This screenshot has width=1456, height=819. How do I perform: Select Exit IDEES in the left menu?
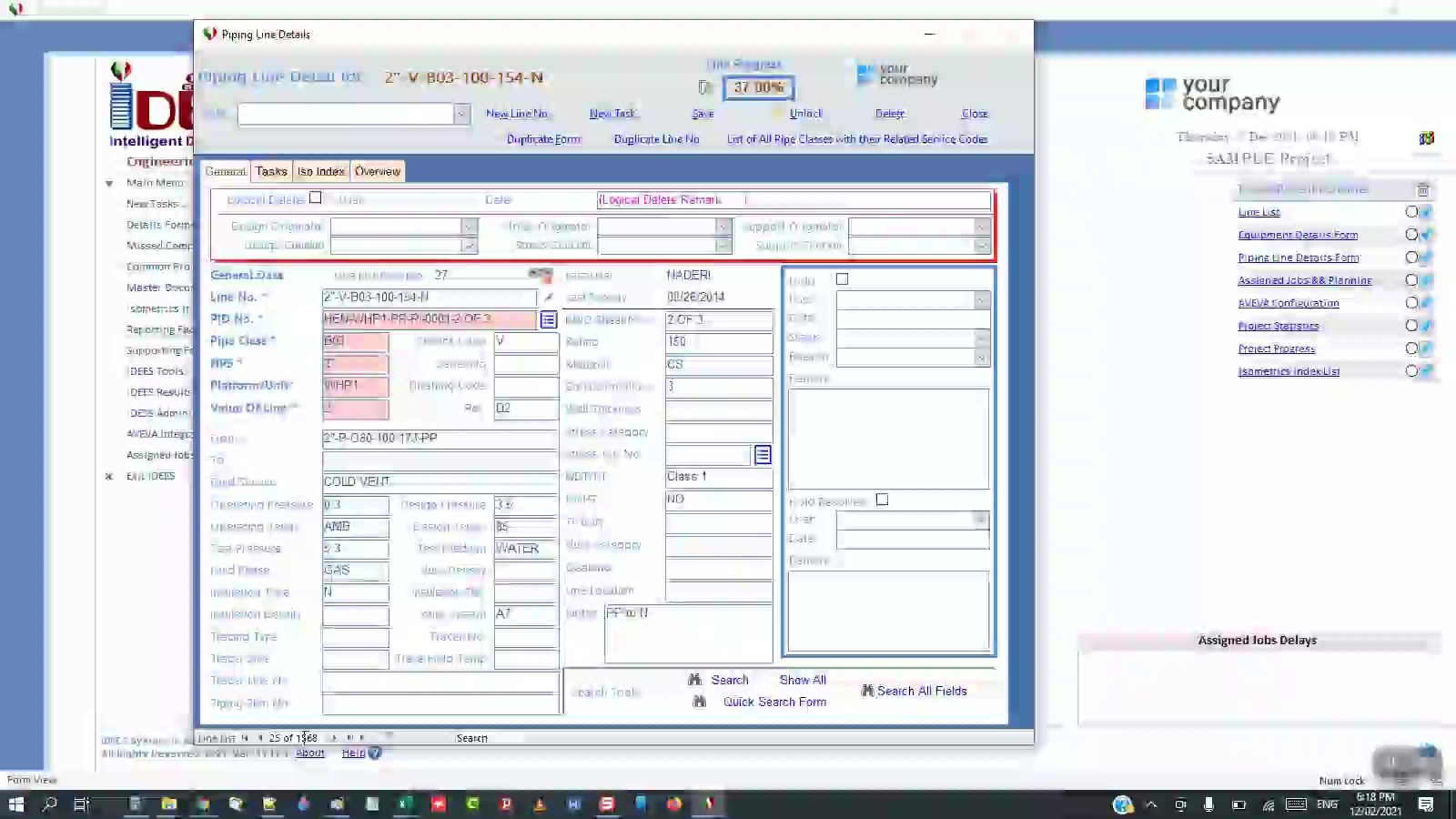(150, 476)
